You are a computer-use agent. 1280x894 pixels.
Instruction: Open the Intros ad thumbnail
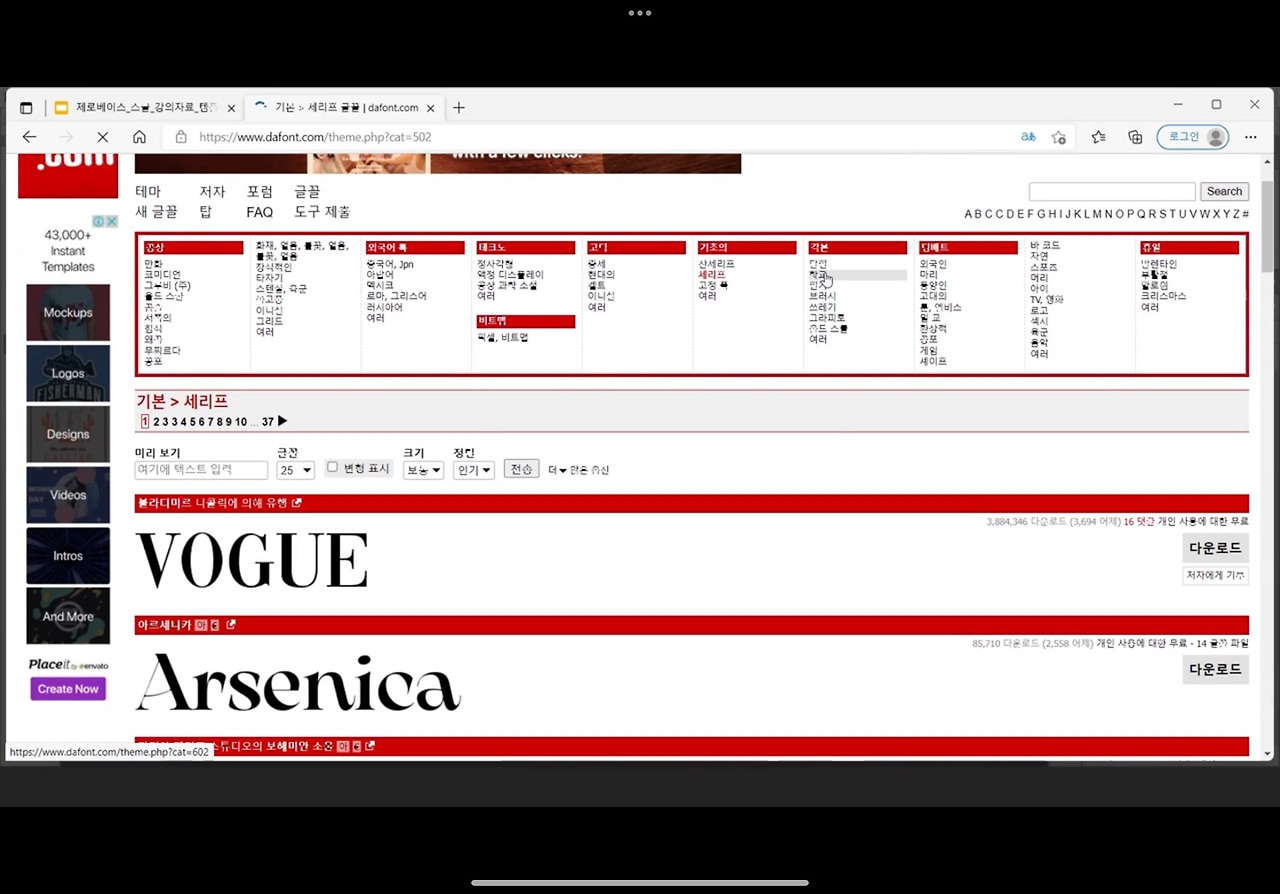[68, 556]
